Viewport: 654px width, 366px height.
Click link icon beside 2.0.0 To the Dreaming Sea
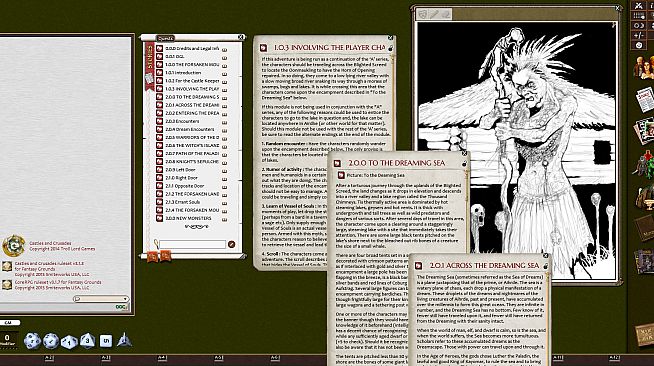coord(159,97)
